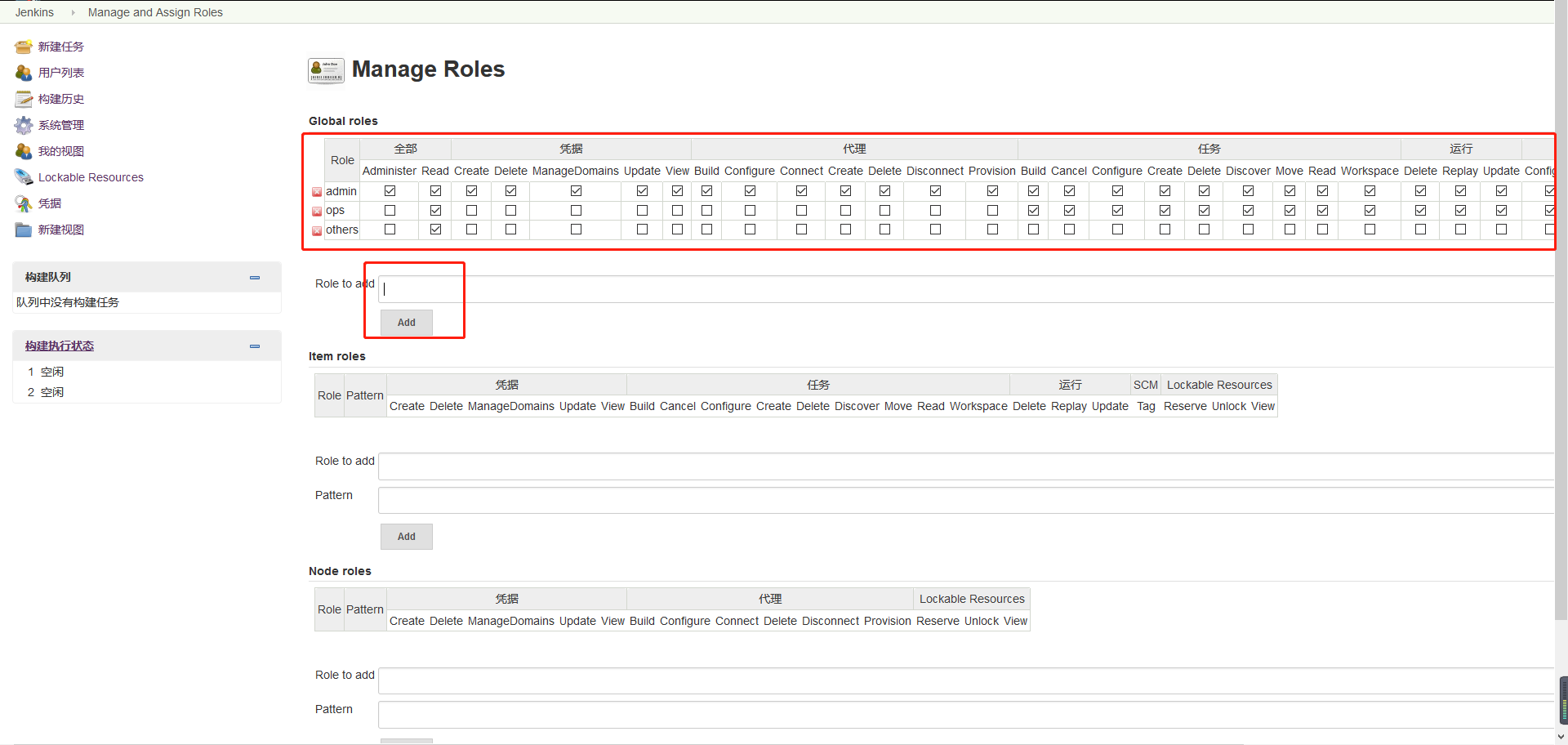Toggle admin role's Administer checkbox
Screen dimensions: 1568x745
tap(390, 190)
